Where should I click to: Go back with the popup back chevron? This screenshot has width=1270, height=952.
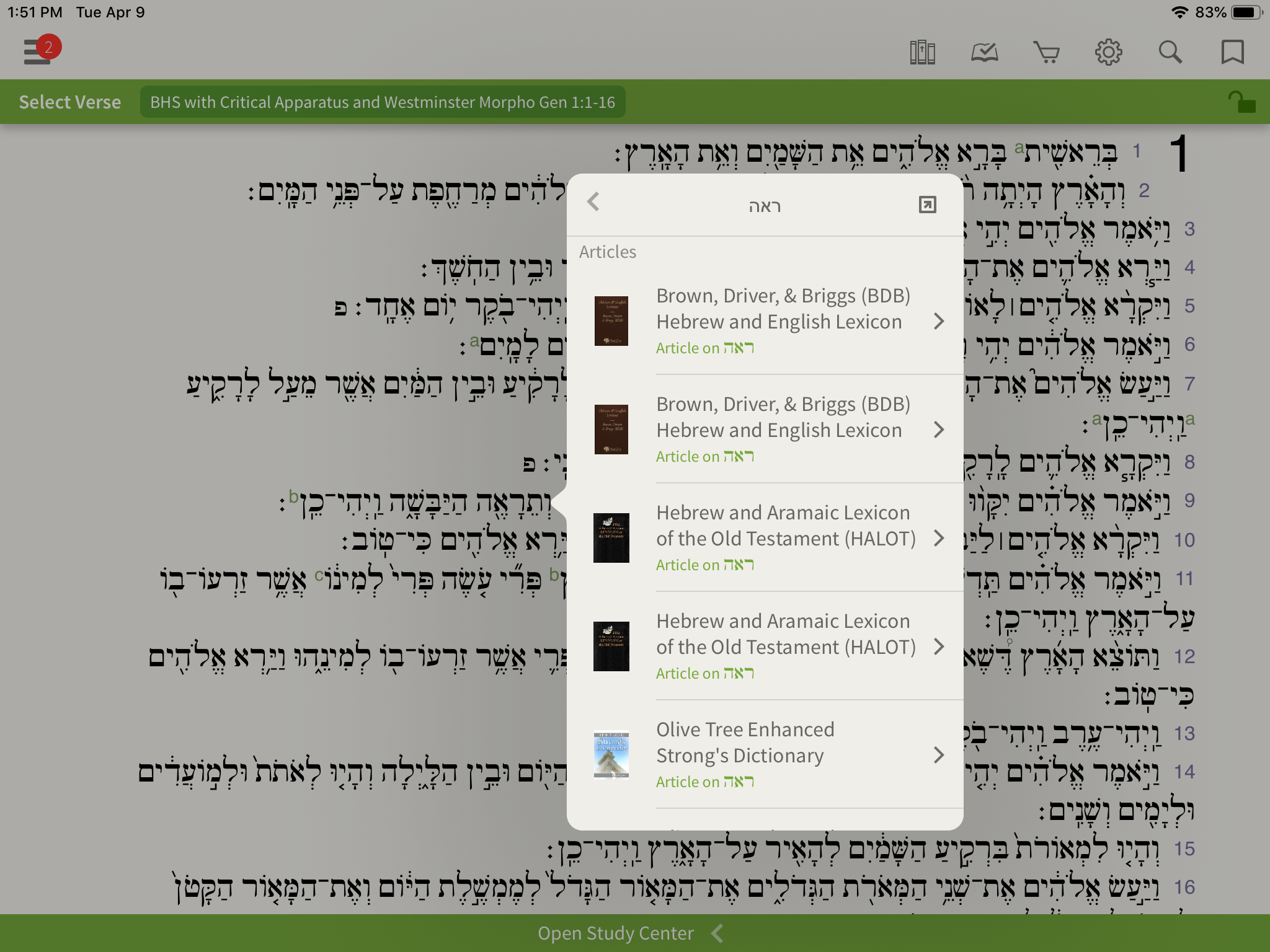pyautogui.click(x=593, y=201)
